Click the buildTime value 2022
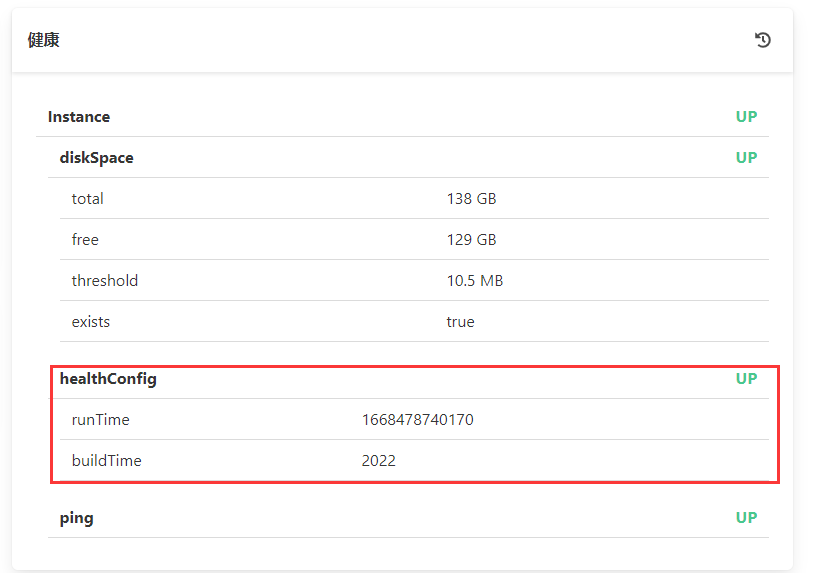Image resolution: width=814 pixels, height=573 pixels. 378,461
